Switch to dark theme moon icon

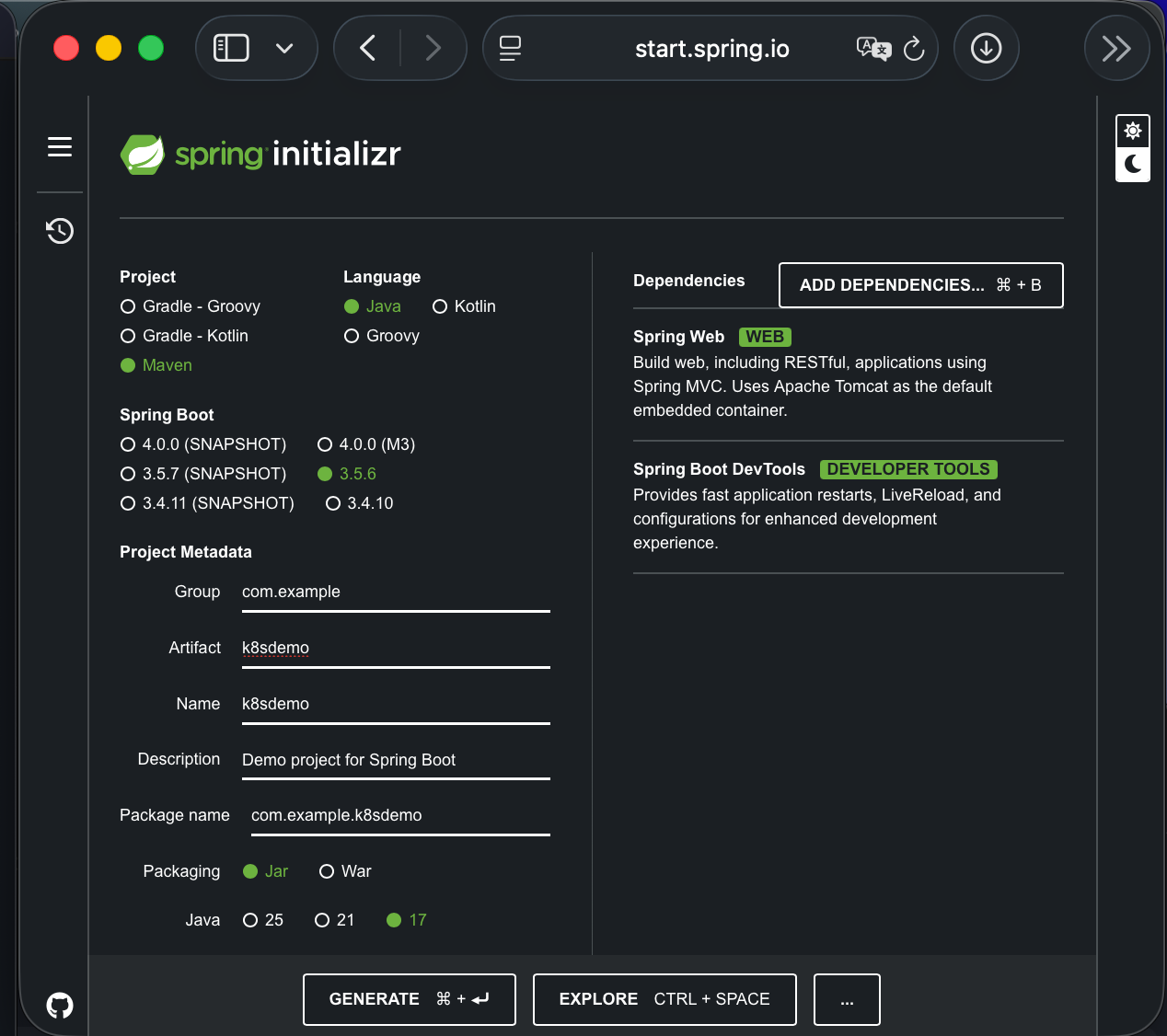point(1133,165)
